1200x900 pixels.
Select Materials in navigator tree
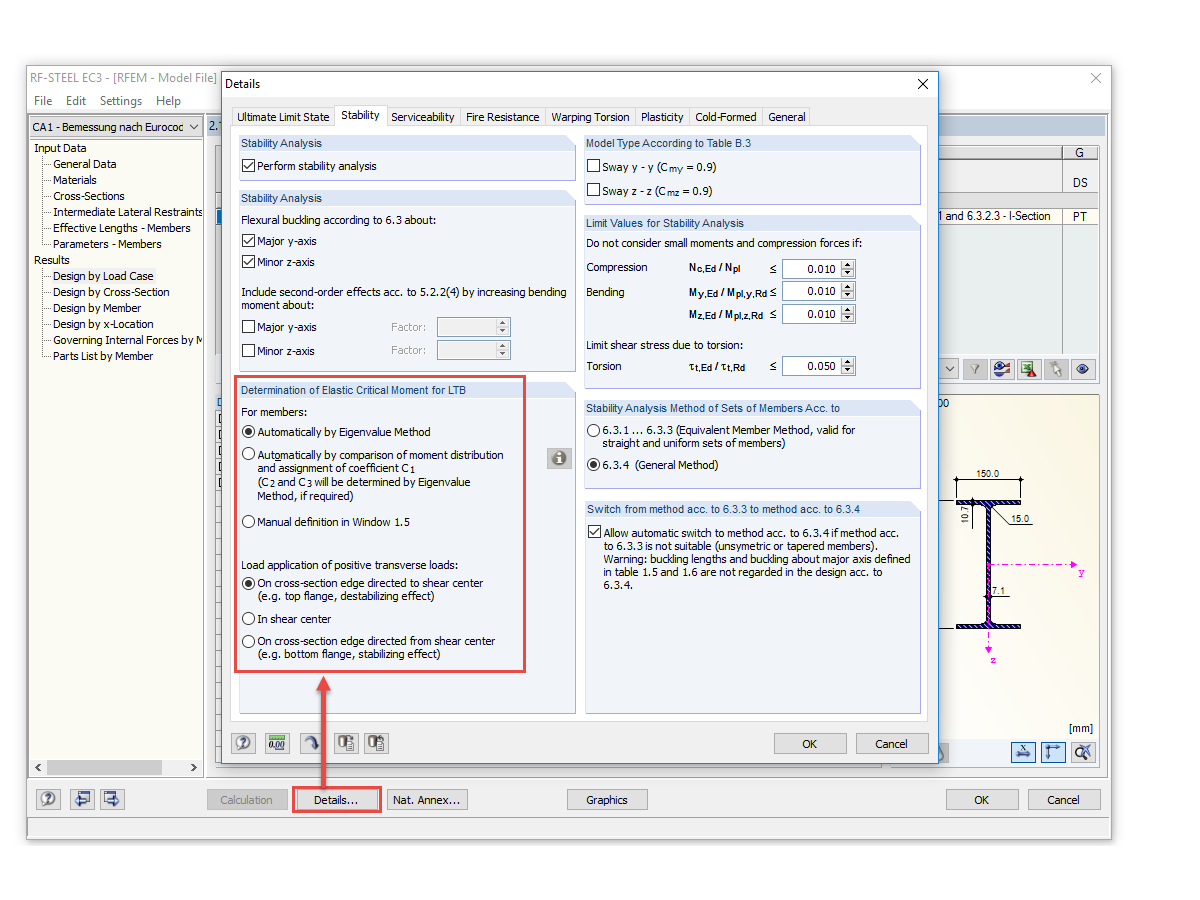(x=75, y=180)
